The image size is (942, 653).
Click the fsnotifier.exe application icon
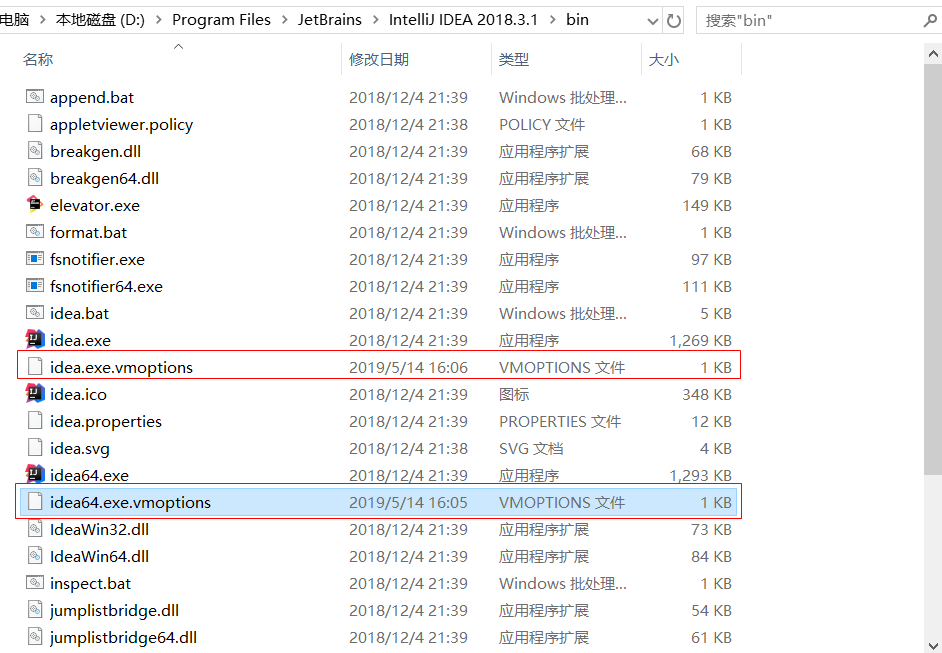[x=35, y=259]
